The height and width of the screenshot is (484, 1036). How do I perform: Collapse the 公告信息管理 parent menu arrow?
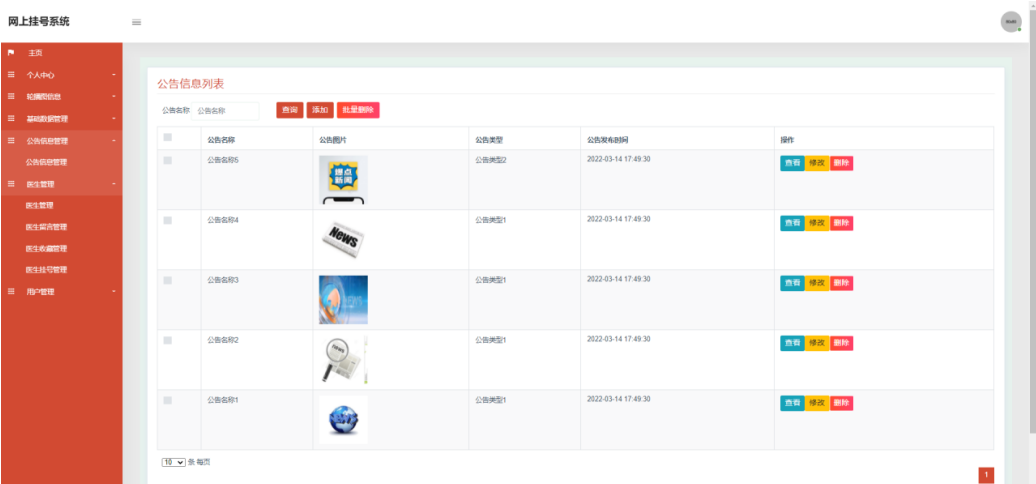[114, 141]
